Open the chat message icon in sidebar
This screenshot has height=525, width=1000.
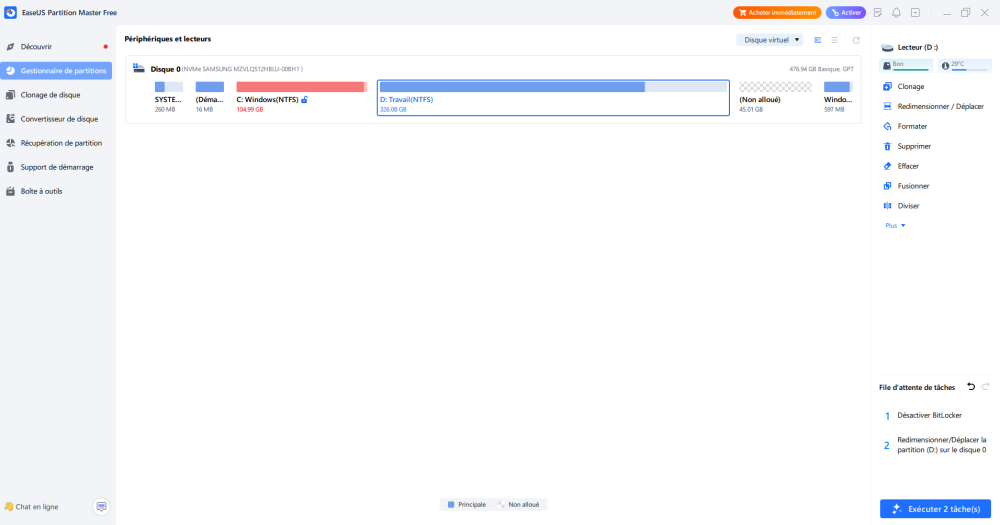[x=101, y=507]
